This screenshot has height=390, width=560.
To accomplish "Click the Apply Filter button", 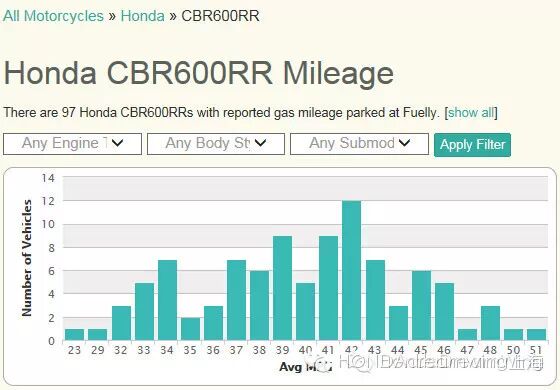I will tap(472, 145).
